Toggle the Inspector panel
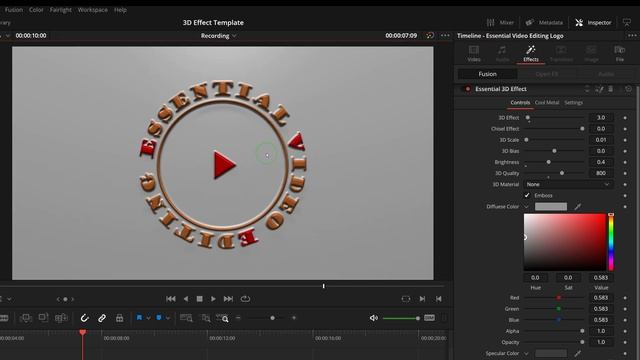 [x=593, y=23]
